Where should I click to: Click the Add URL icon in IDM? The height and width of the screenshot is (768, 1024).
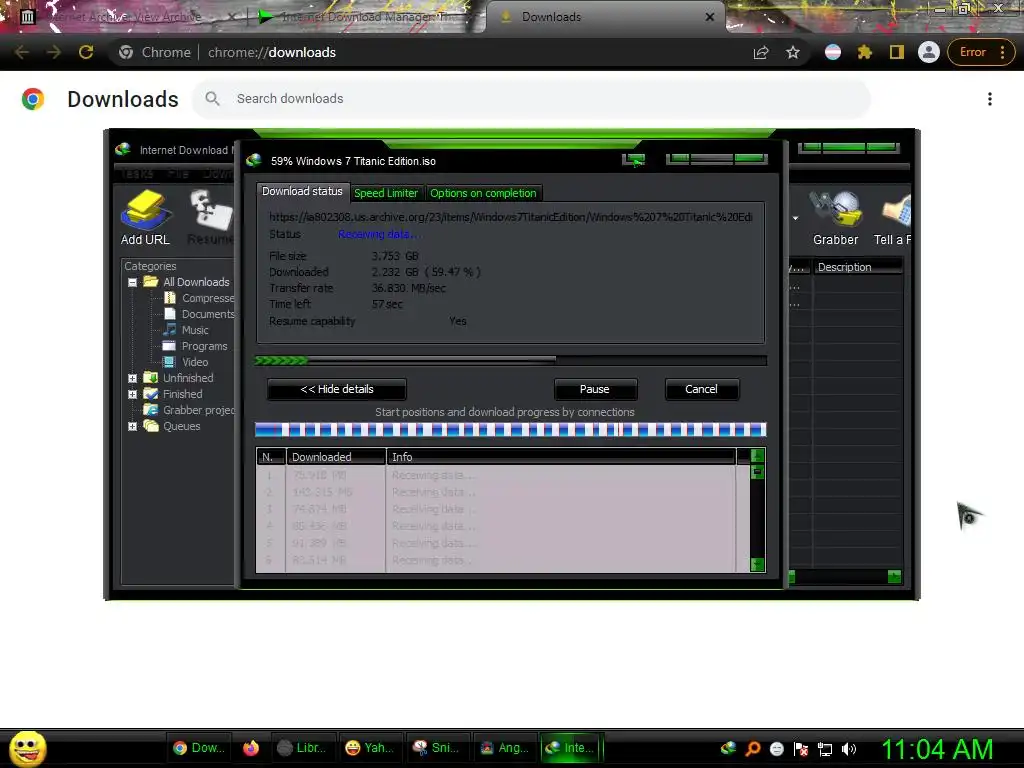[x=145, y=210]
